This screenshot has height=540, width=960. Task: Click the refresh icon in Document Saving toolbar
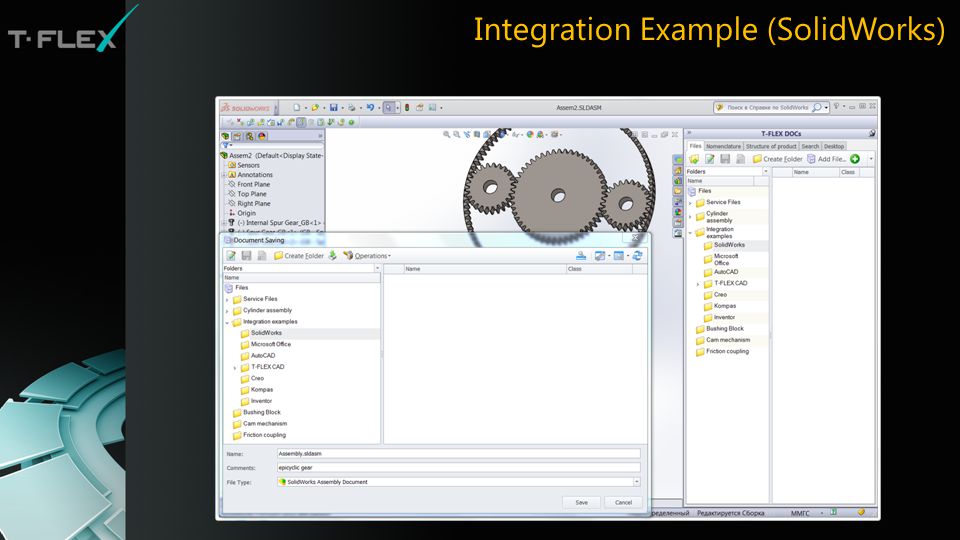pos(637,255)
